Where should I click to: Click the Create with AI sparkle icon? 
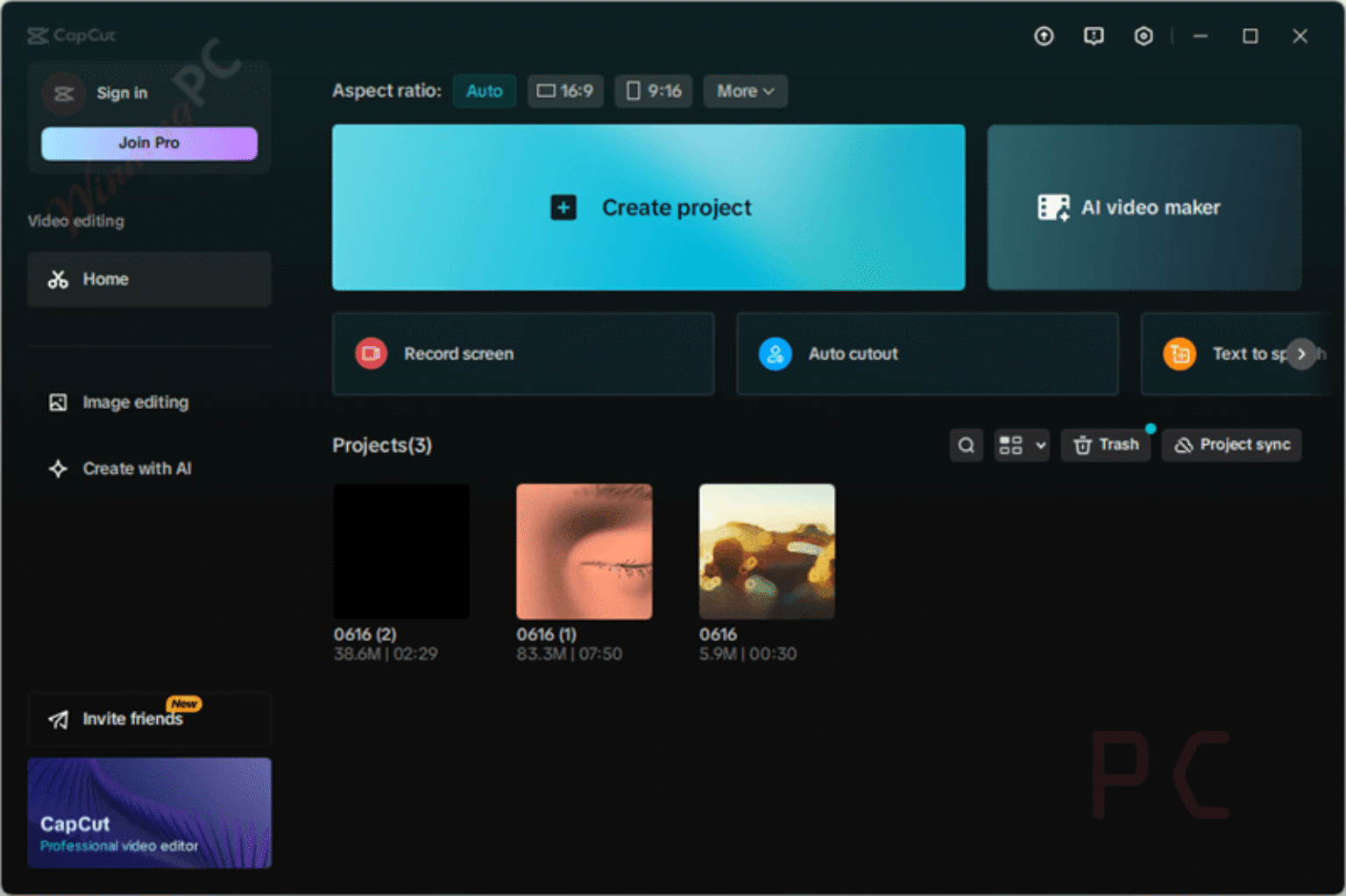coord(58,469)
